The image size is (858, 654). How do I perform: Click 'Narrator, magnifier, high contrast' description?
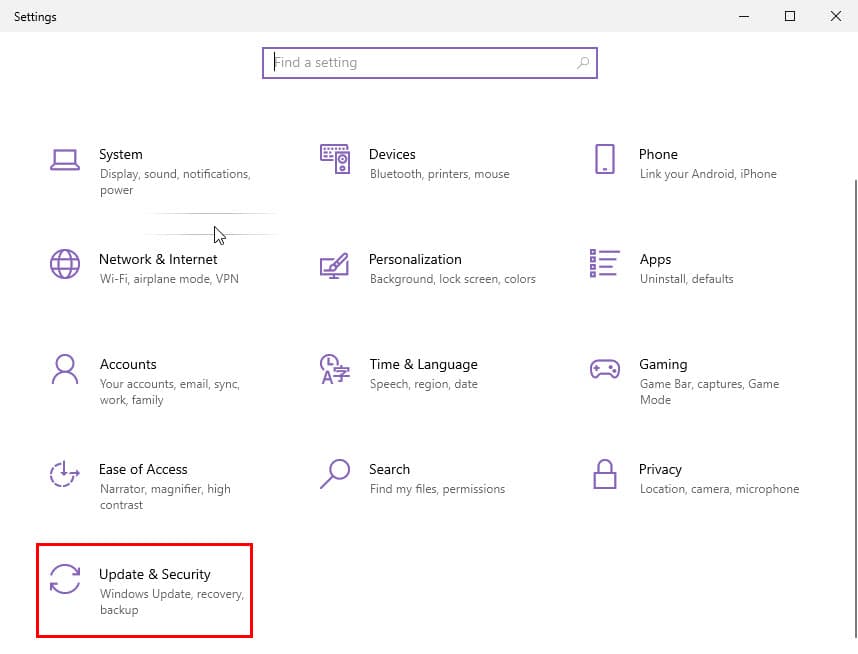click(165, 497)
